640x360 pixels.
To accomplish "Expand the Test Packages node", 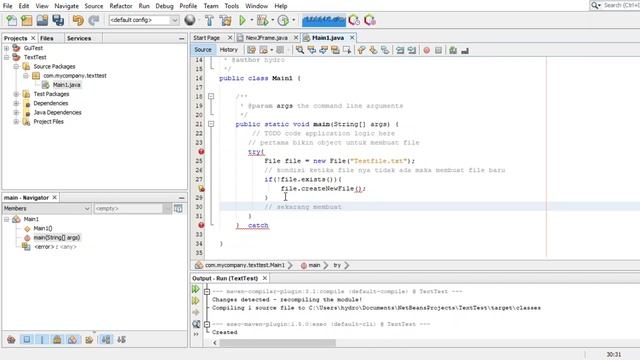I will 16,94.
